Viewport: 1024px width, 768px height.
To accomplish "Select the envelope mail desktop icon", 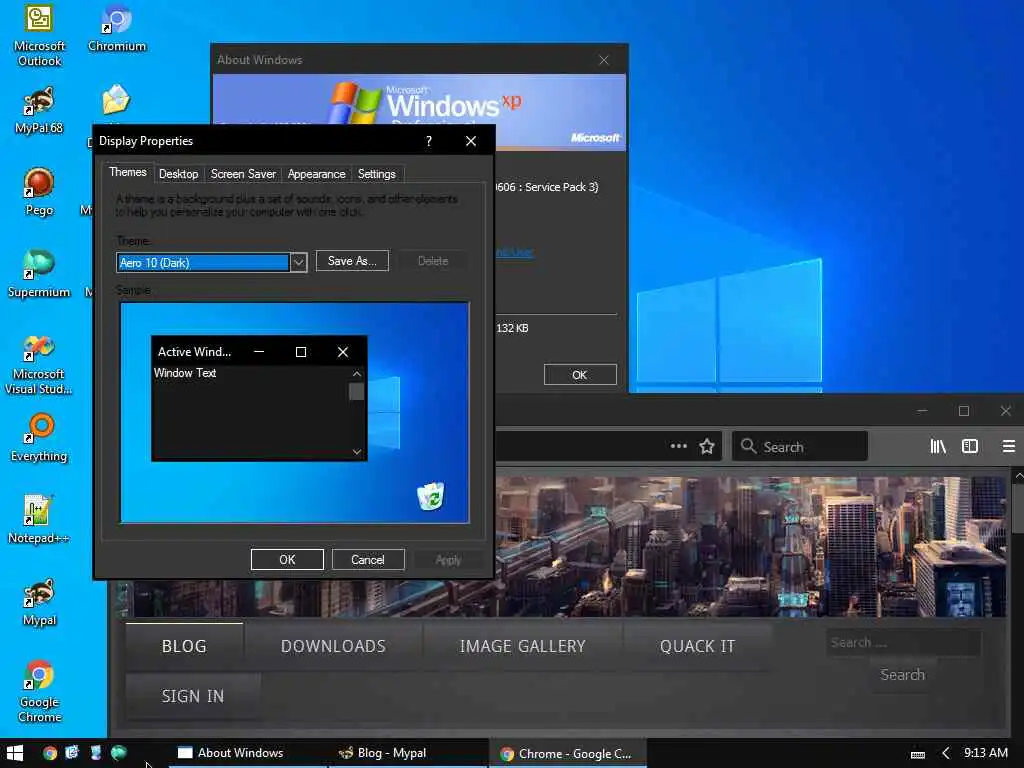I will pos(116,100).
